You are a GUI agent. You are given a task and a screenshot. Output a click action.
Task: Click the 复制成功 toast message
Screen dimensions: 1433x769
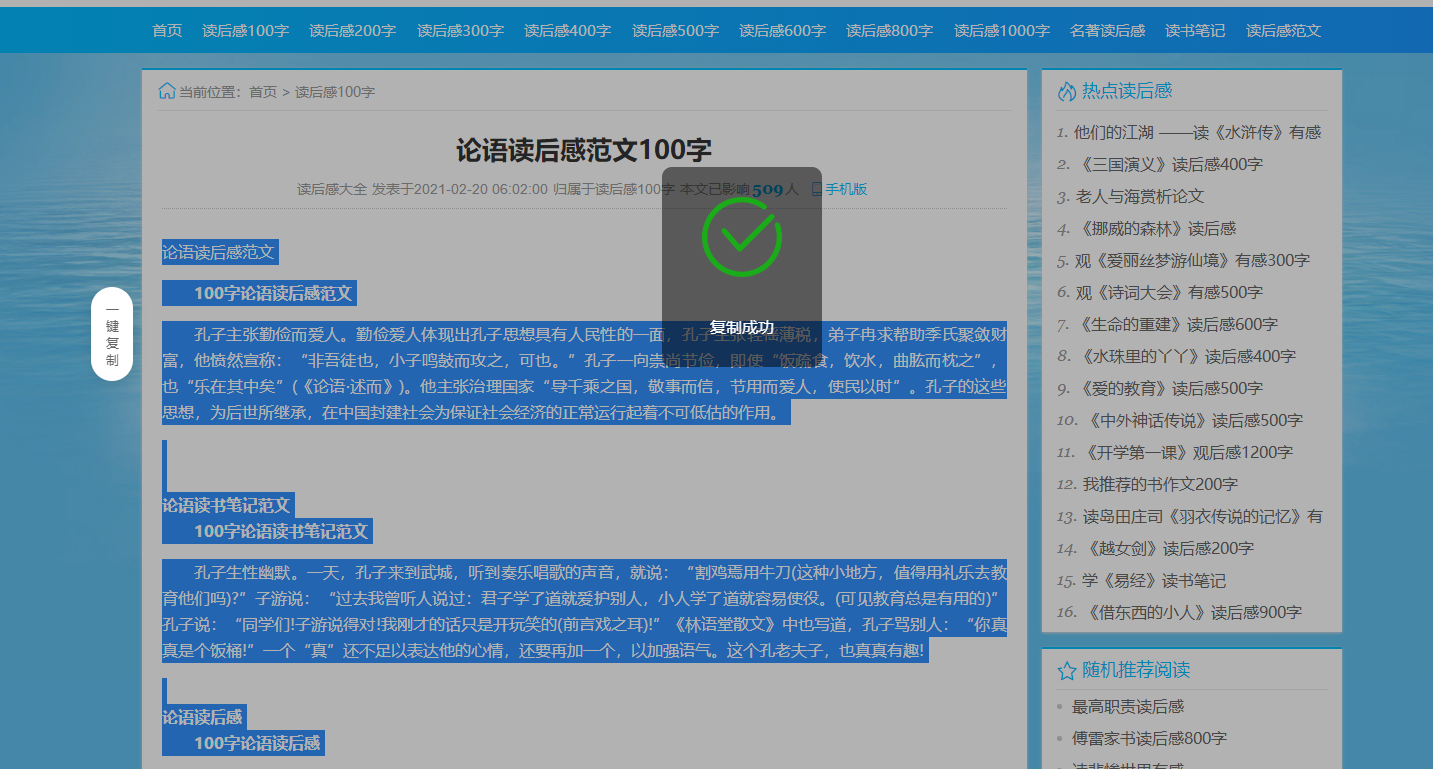tap(742, 327)
